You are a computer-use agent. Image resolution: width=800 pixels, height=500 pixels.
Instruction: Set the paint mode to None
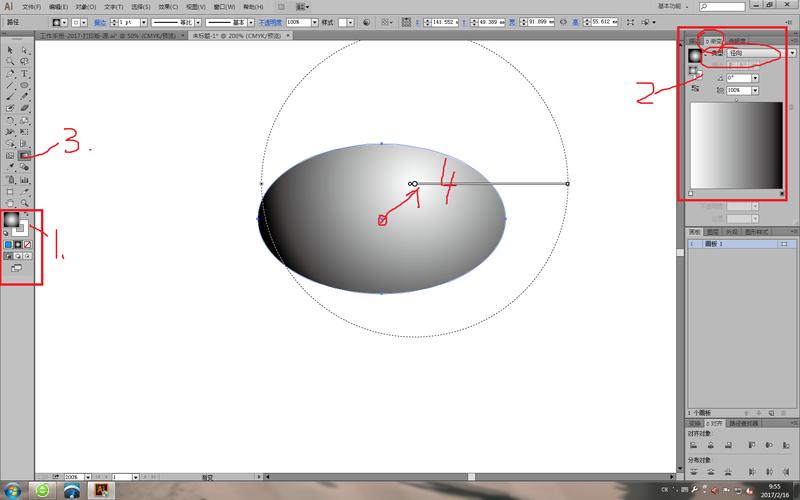(28, 244)
